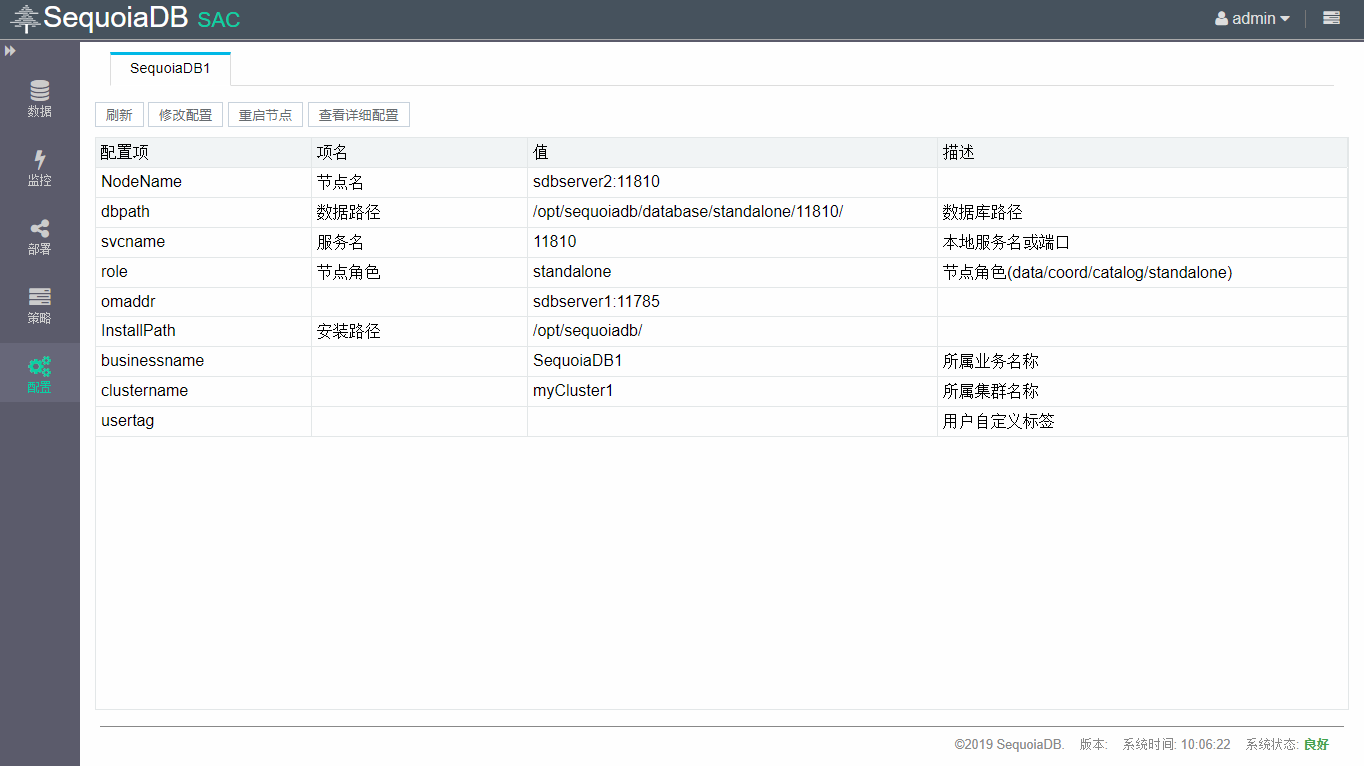Click the 系统状态 良好 status indicator
Viewport: 1364px width, 766px height.
pyautogui.click(x=1287, y=745)
